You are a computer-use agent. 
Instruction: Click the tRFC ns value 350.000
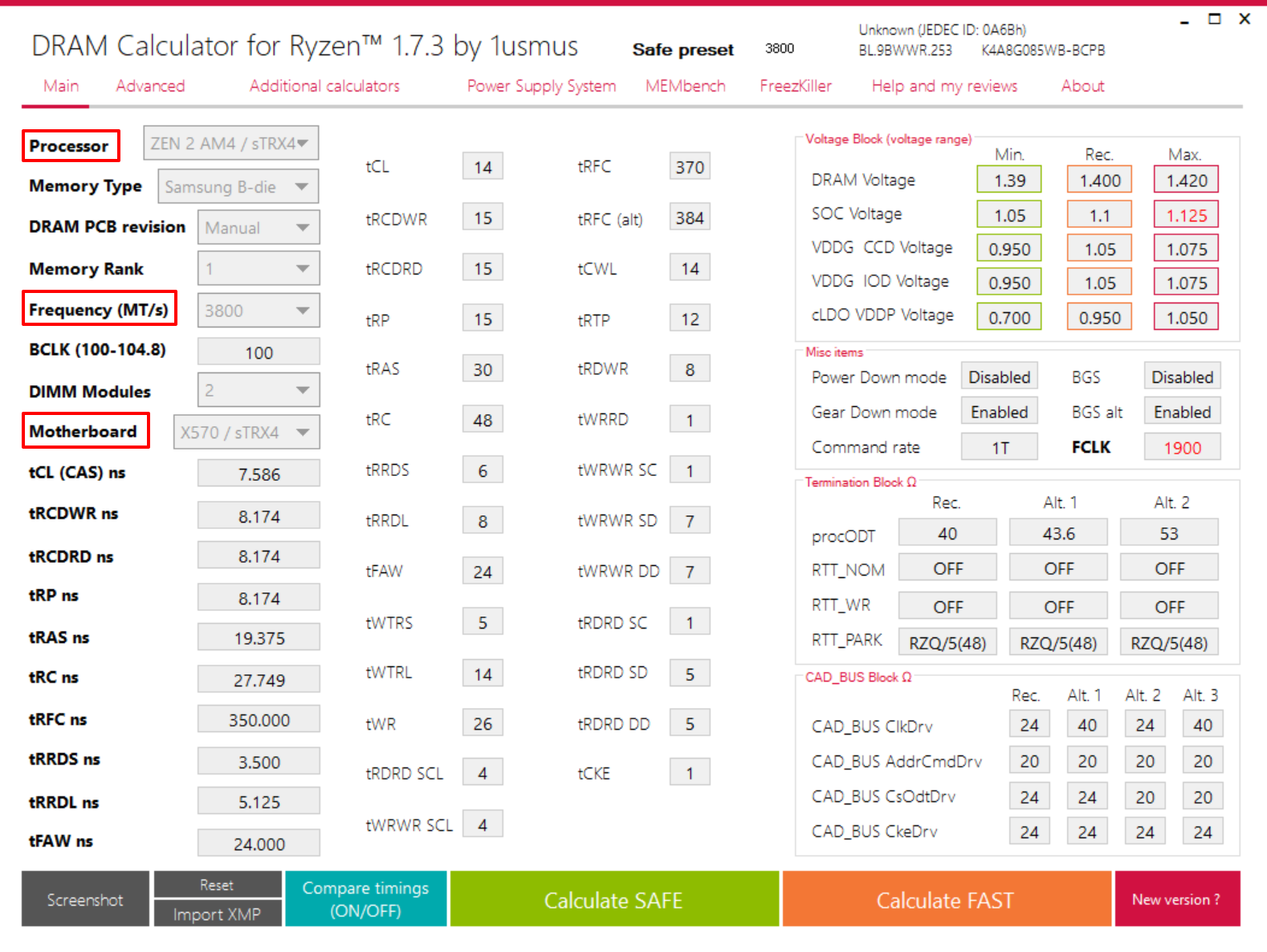click(x=259, y=719)
